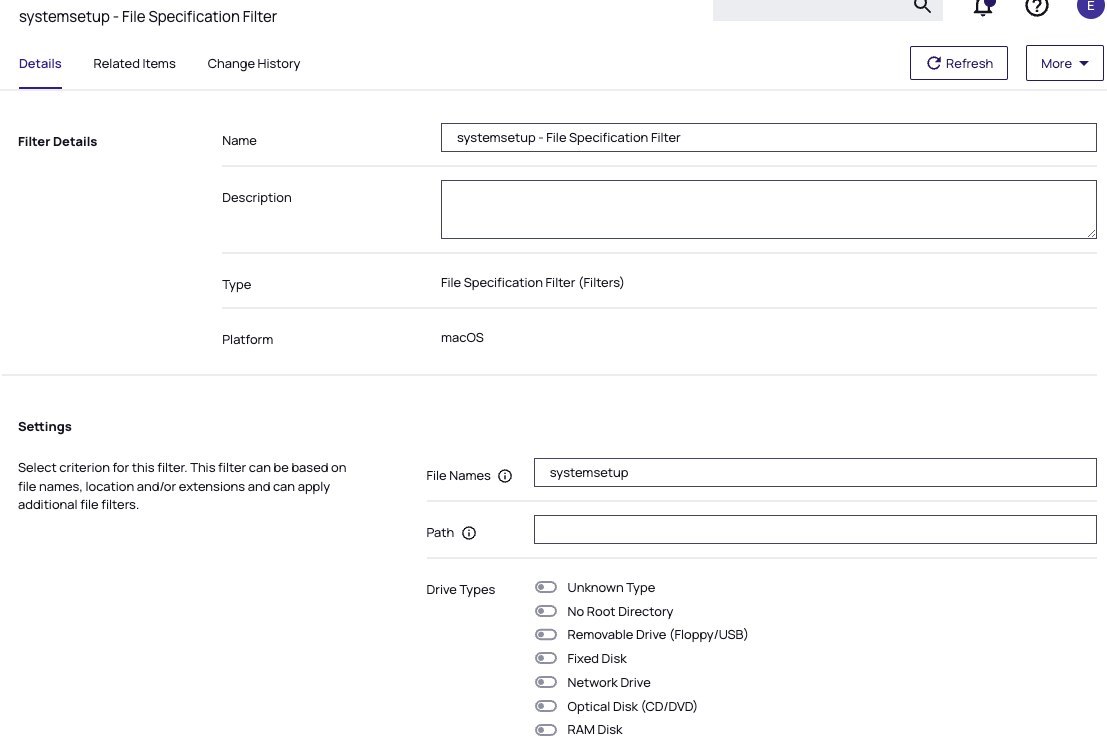
Task: Click the Path info icon
Action: (469, 533)
